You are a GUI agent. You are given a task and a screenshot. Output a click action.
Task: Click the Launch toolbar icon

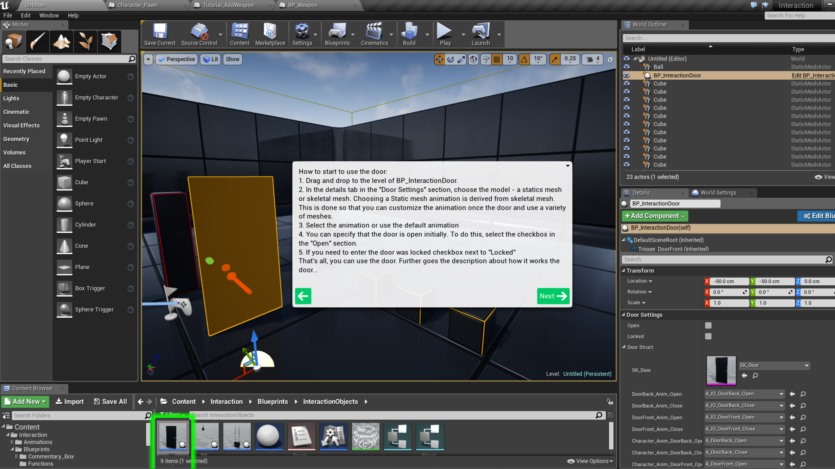480,34
